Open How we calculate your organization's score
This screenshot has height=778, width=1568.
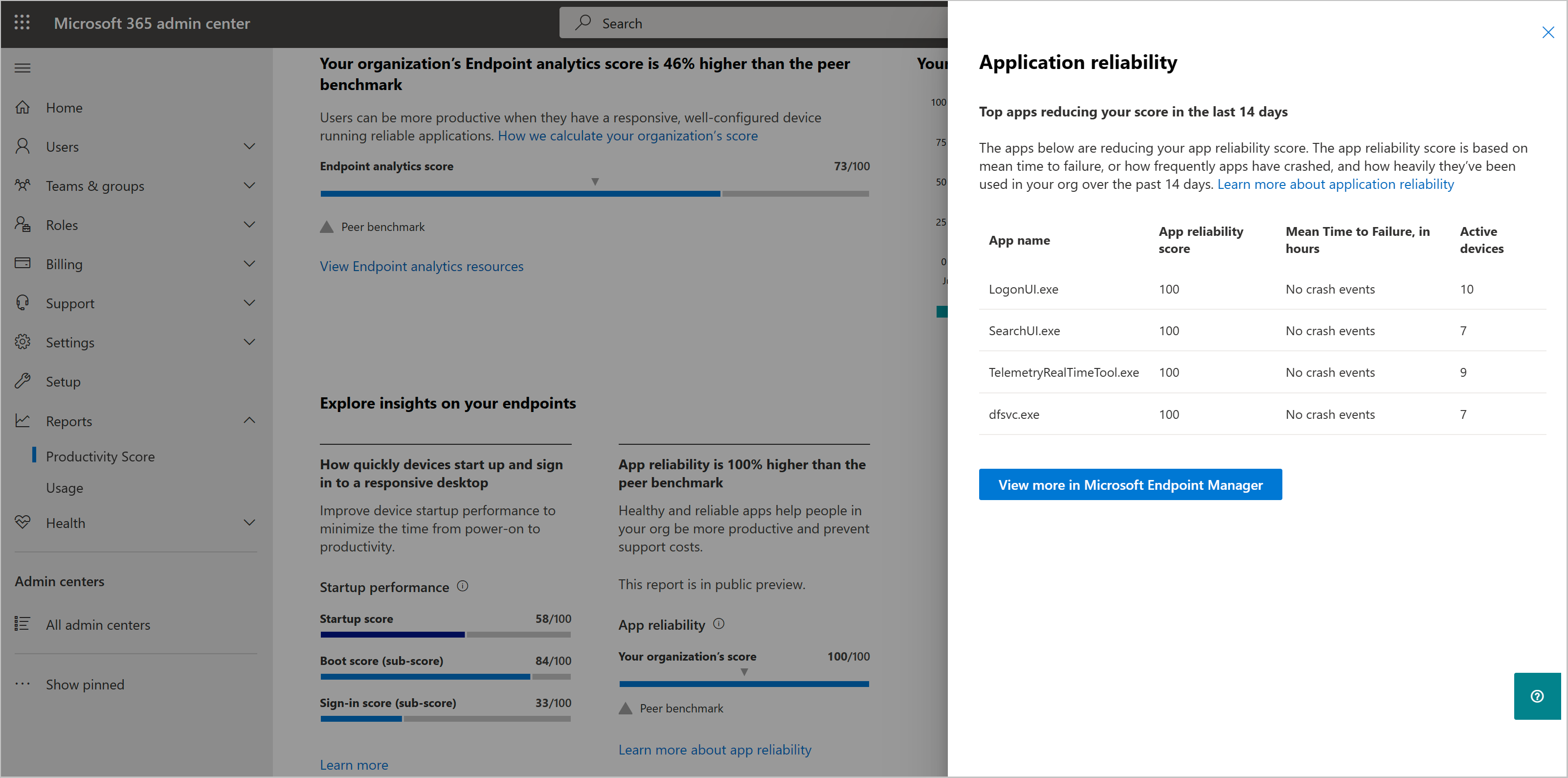(x=627, y=135)
